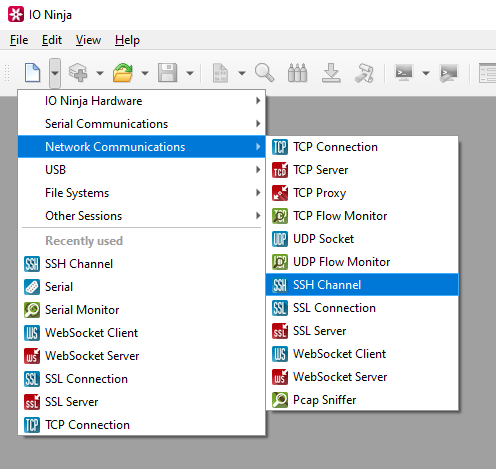
Task: Click the Save floppy disk icon
Action: (167, 72)
